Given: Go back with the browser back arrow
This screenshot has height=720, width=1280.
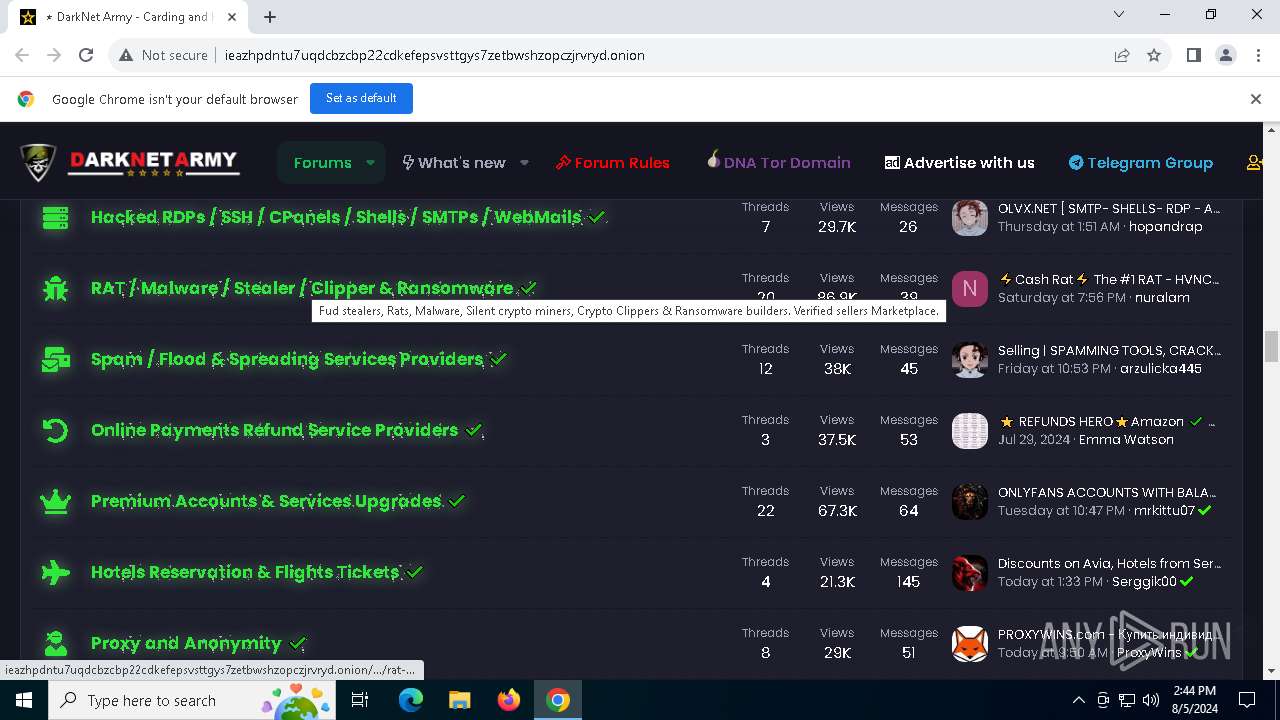Looking at the screenshot, I should click(x=22, y=55).
